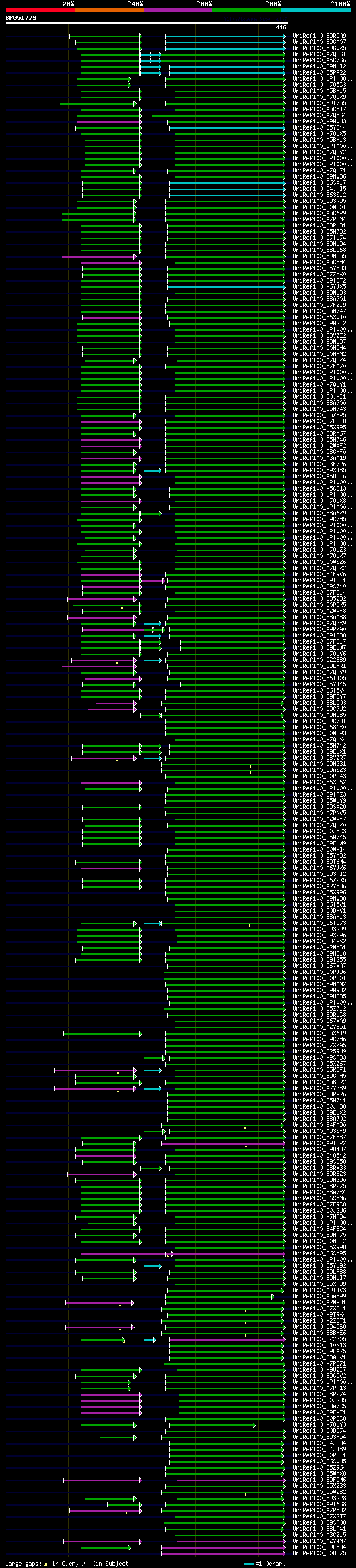Screen dimensions: 356x1568
Task: Select hit label UniRef100_B6SXJ7
Action: coord(319,182)
